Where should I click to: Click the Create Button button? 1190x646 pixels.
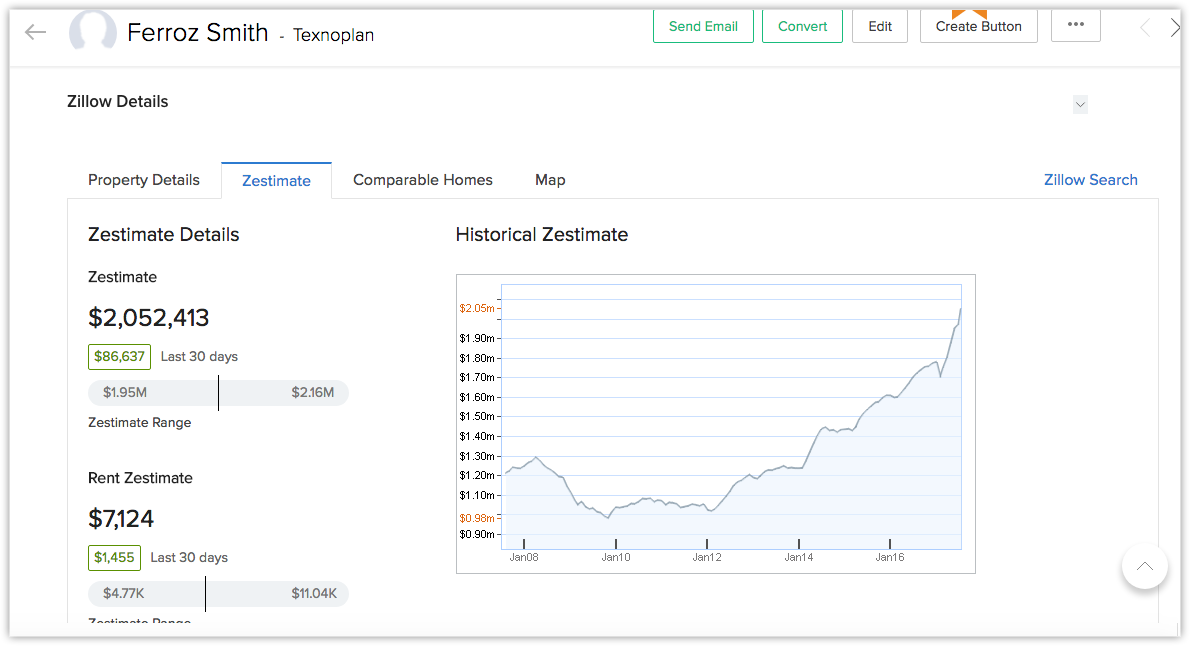pos(978,27)
